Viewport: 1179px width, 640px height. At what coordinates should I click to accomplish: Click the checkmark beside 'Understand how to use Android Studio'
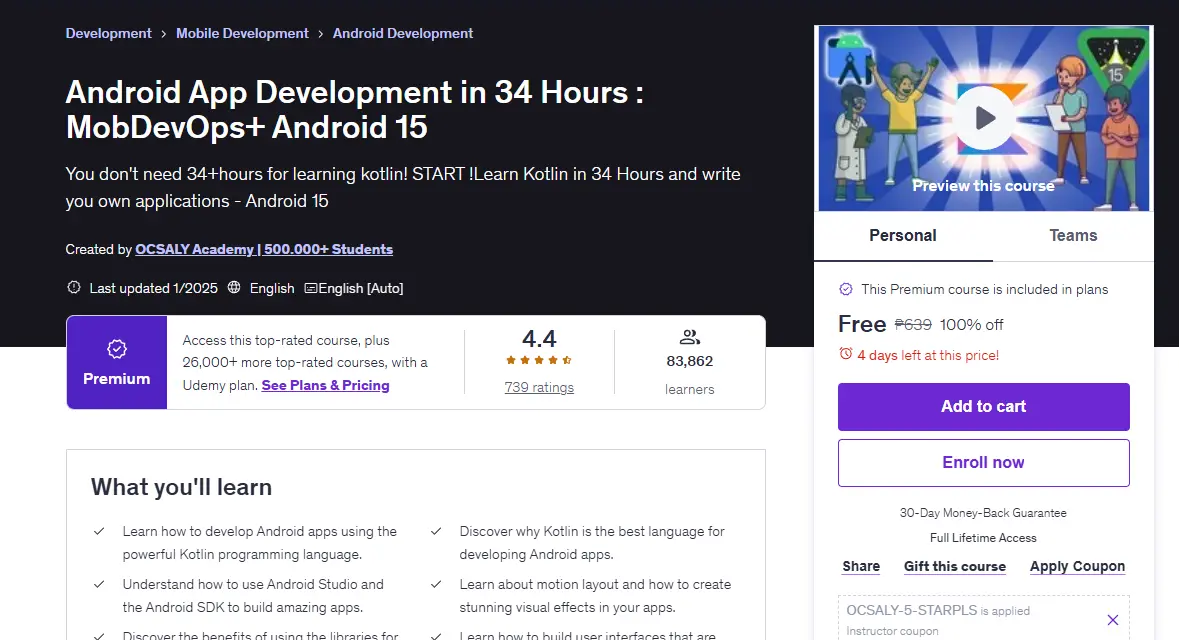pos(99,584)
